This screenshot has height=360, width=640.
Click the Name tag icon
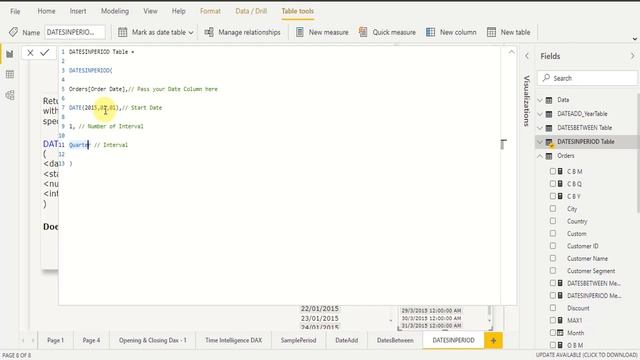tap(13, 32)
